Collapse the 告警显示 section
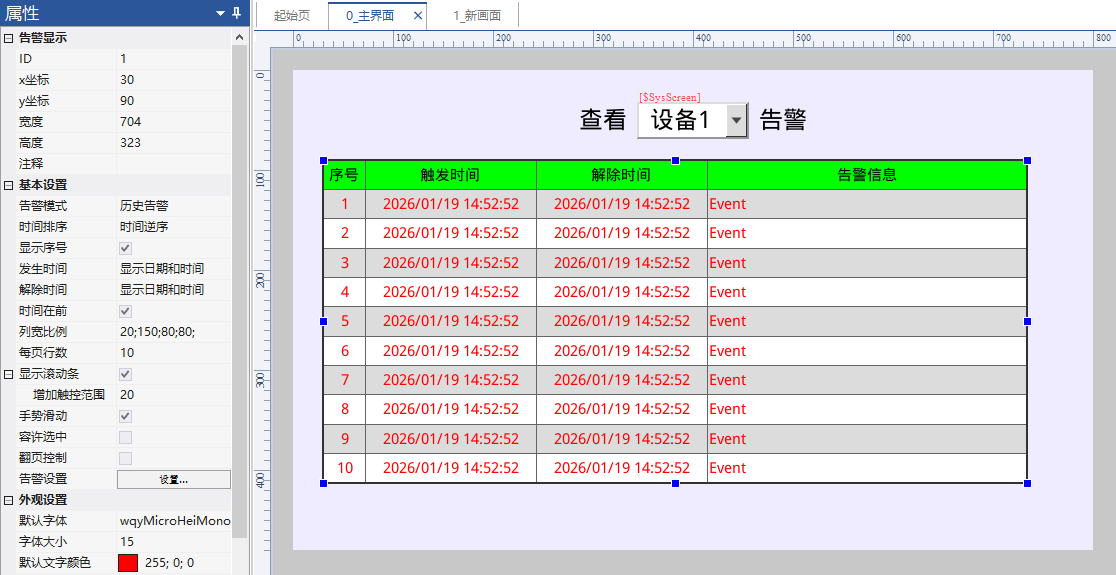The image size is (1116, 575). click(8, 38)
